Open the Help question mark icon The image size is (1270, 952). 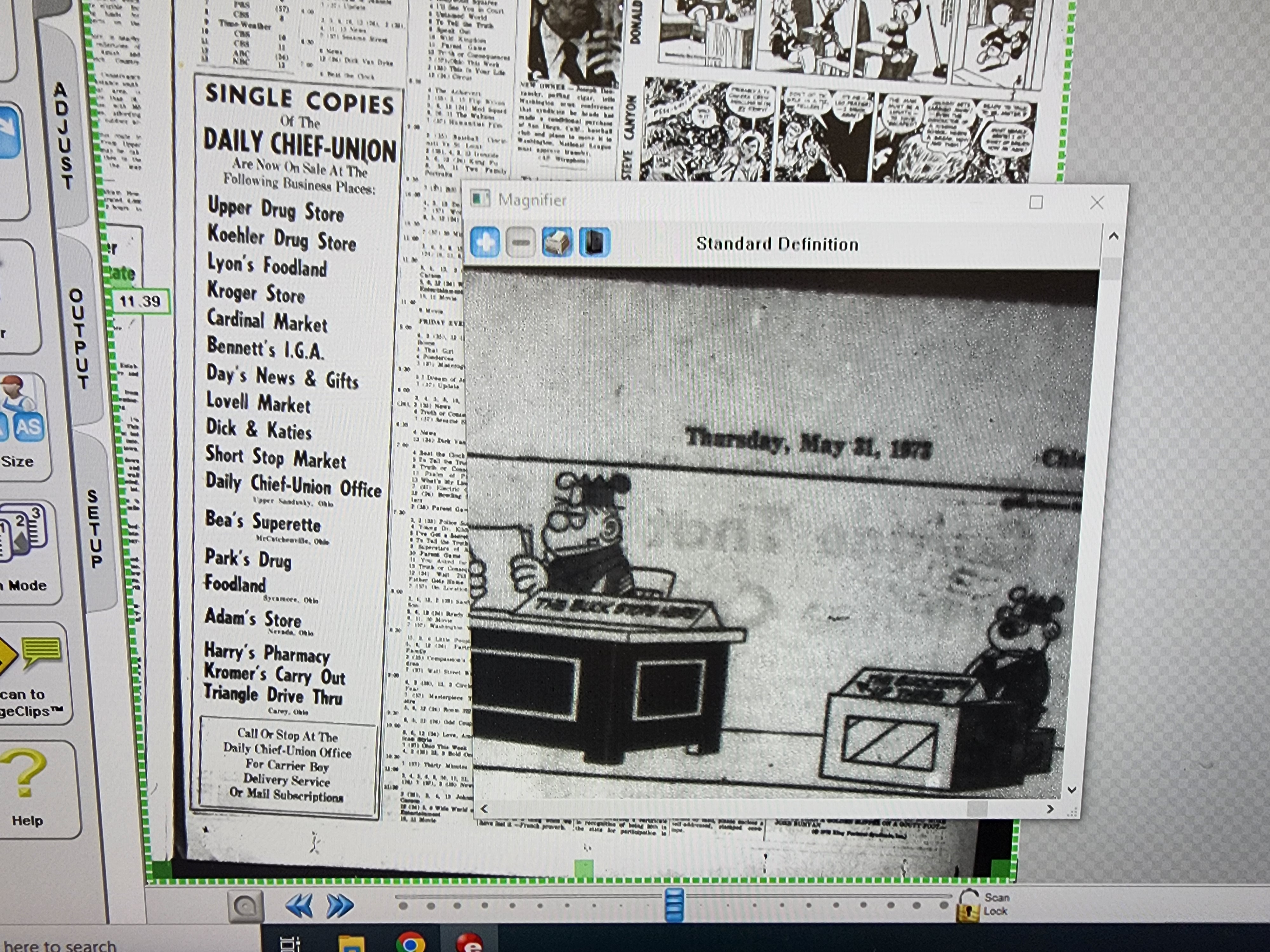pos(24,775)
